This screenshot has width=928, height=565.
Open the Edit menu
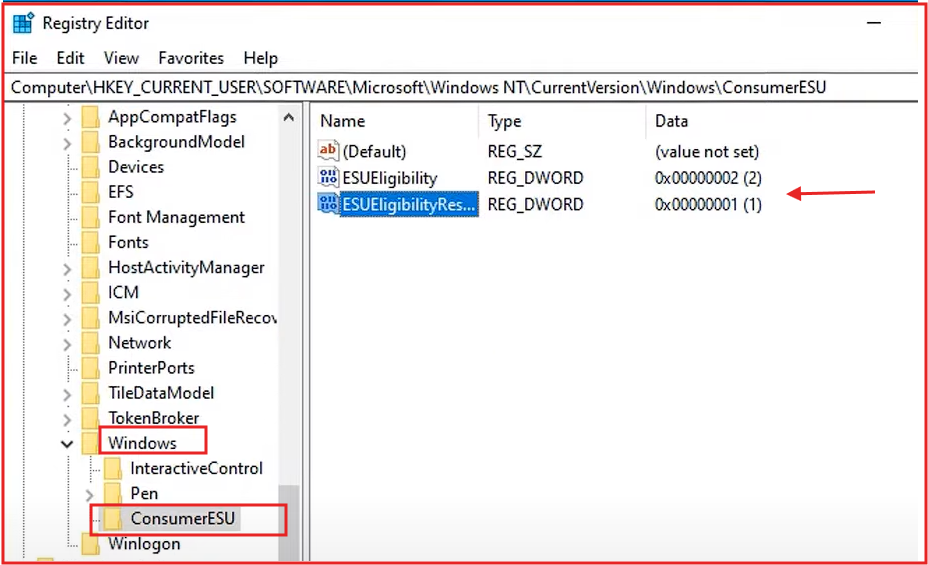70,58
